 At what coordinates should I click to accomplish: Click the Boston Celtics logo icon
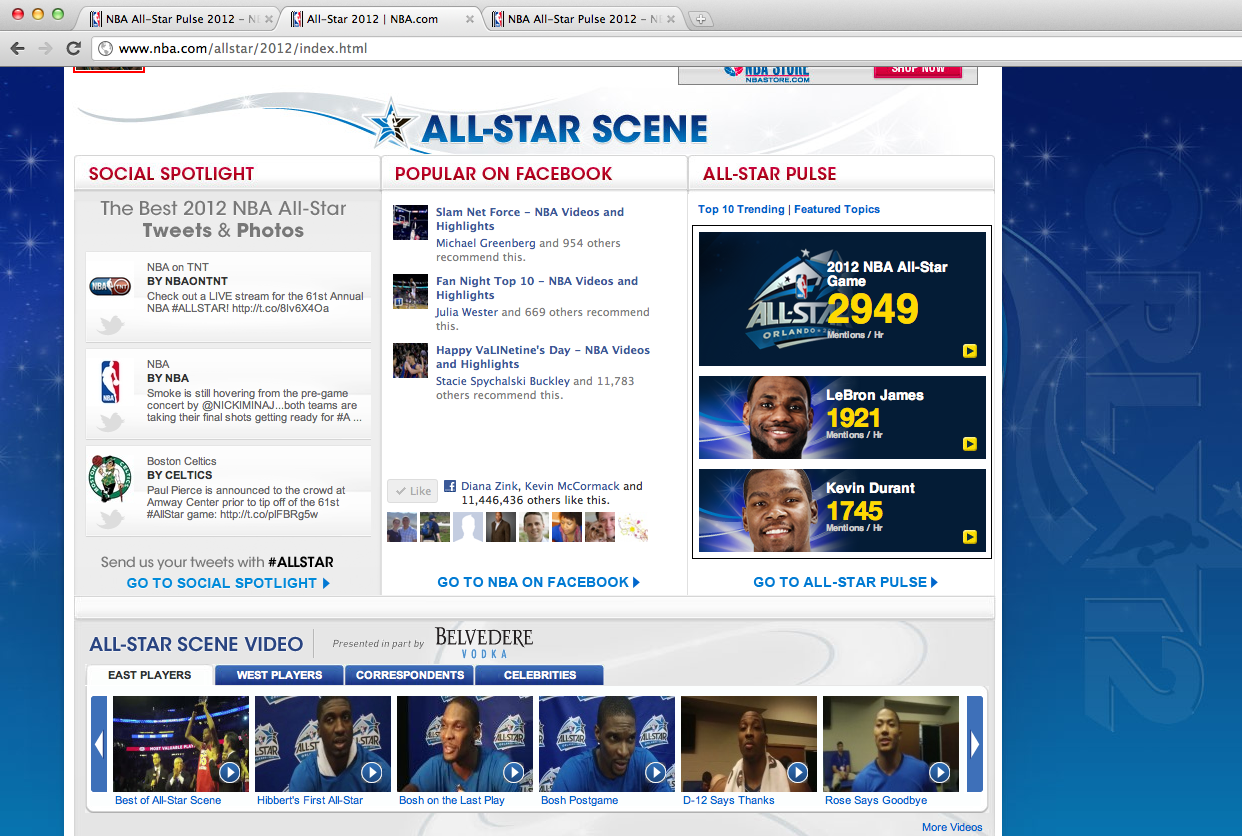tap(110, 478)
